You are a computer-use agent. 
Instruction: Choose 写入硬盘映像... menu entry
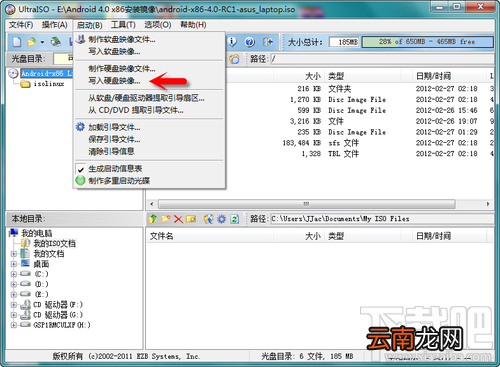[114, 81]
